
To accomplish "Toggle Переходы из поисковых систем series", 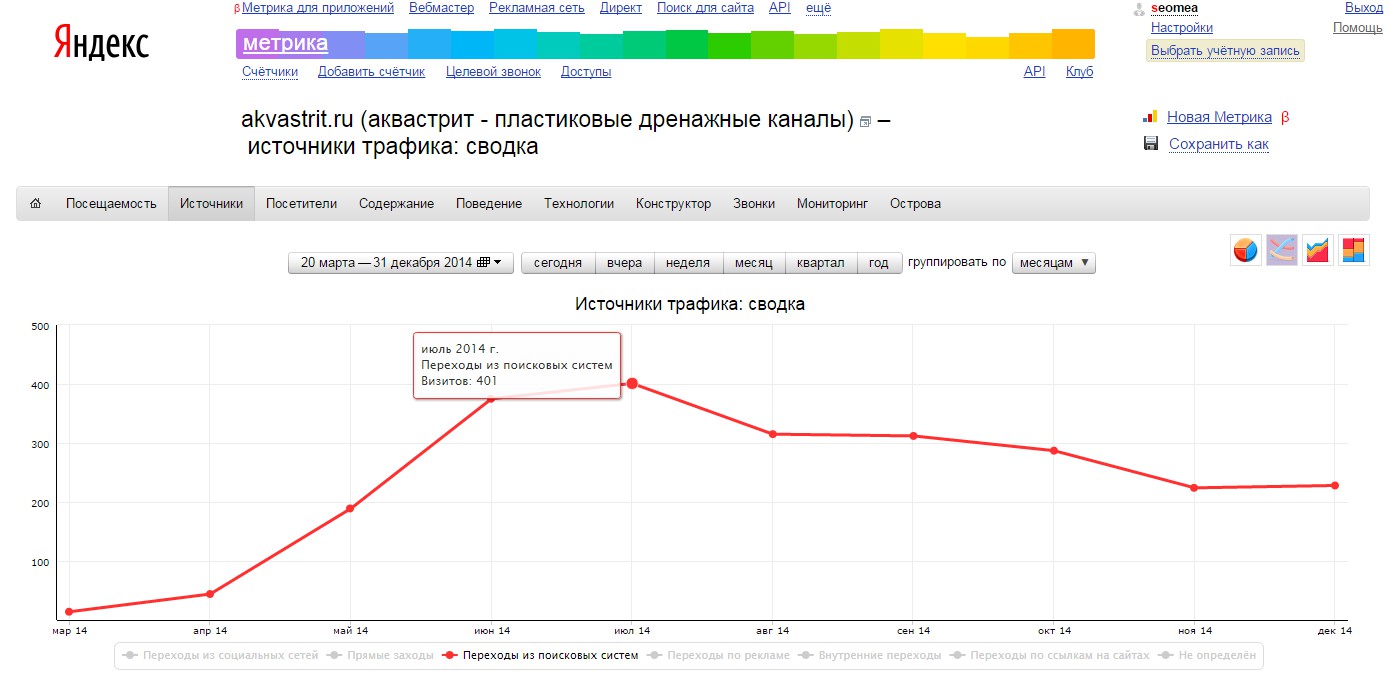I will pos(540,656).
